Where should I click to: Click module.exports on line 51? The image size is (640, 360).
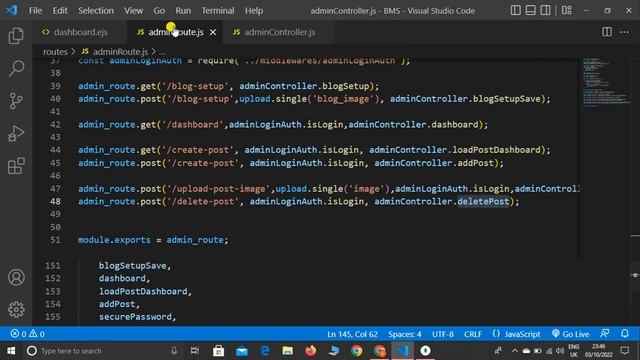[x=114, y=240]
